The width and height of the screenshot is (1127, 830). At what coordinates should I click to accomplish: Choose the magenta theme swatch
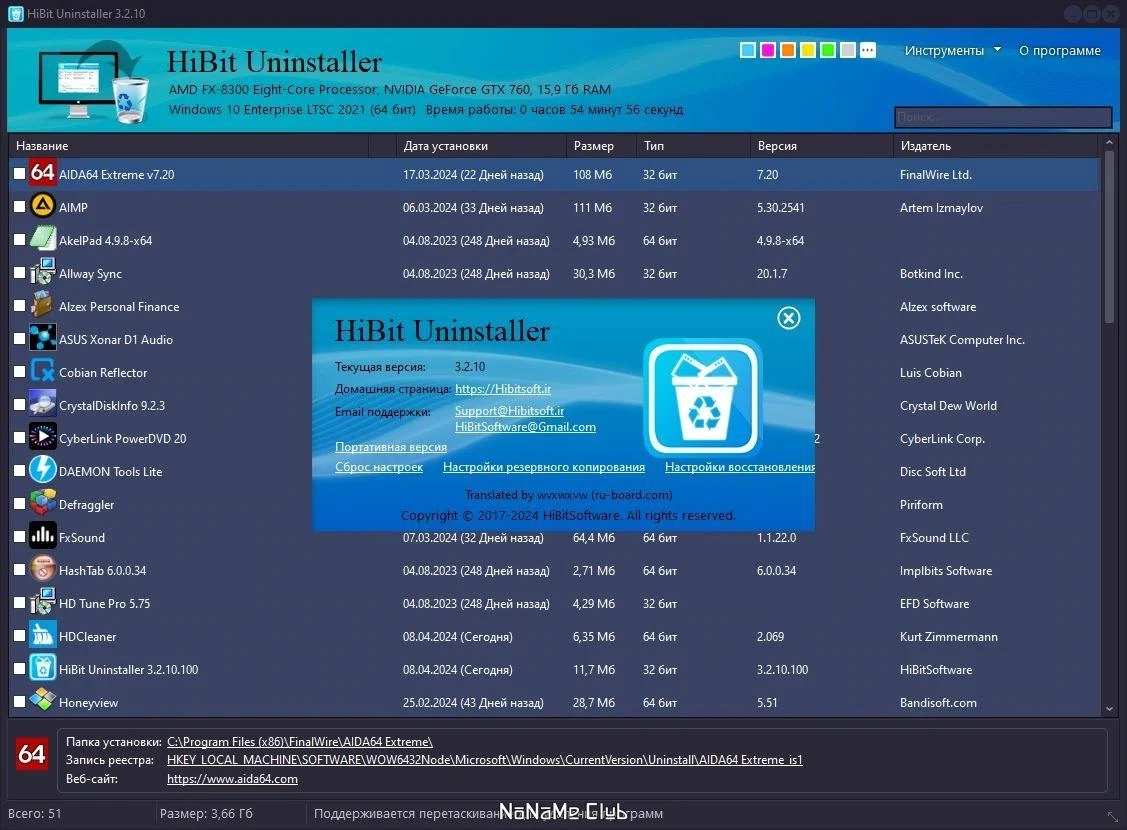point(768,50)
